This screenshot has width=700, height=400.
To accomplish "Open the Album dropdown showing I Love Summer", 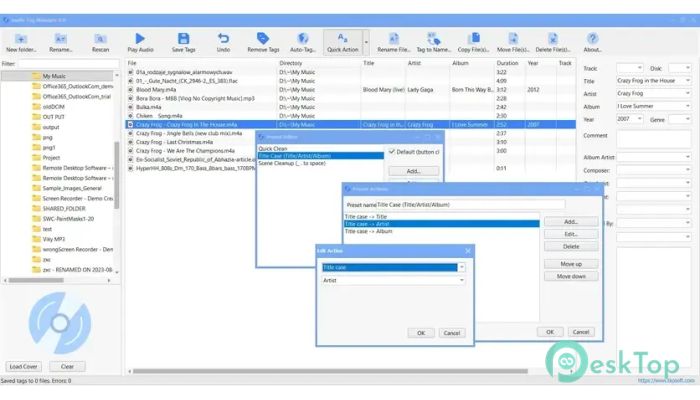I will point(688,106).
